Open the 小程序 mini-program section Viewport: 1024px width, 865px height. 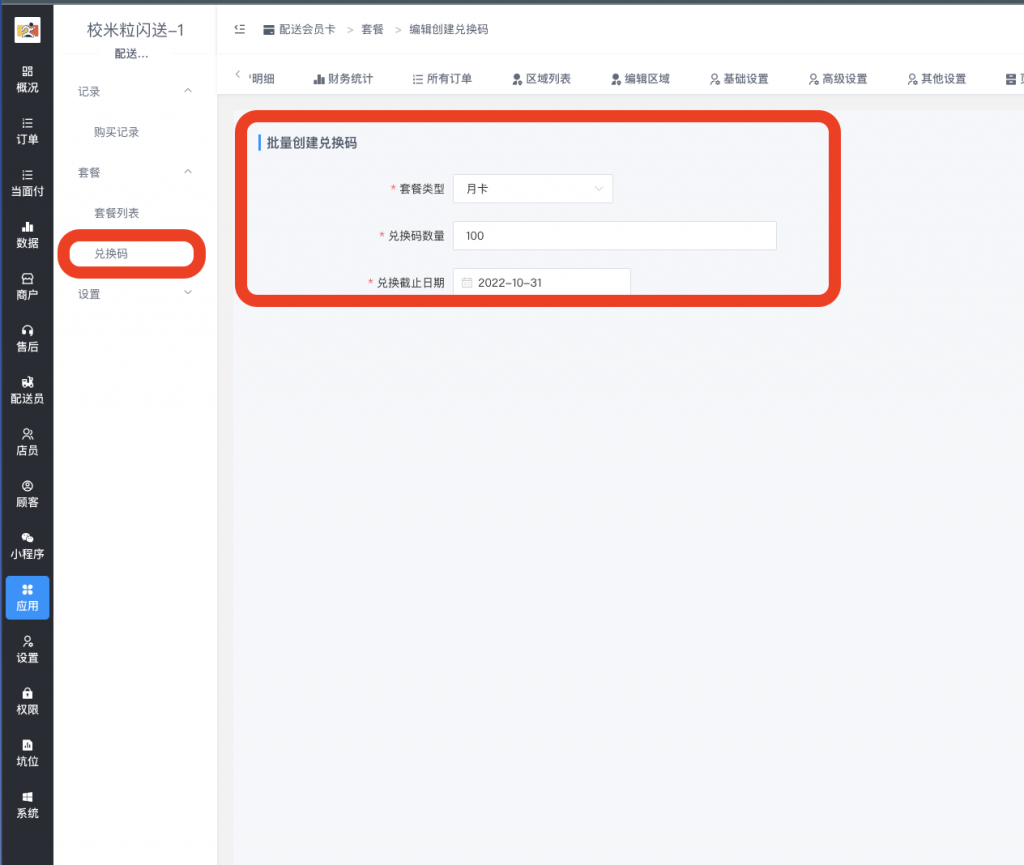coord(27,546)
